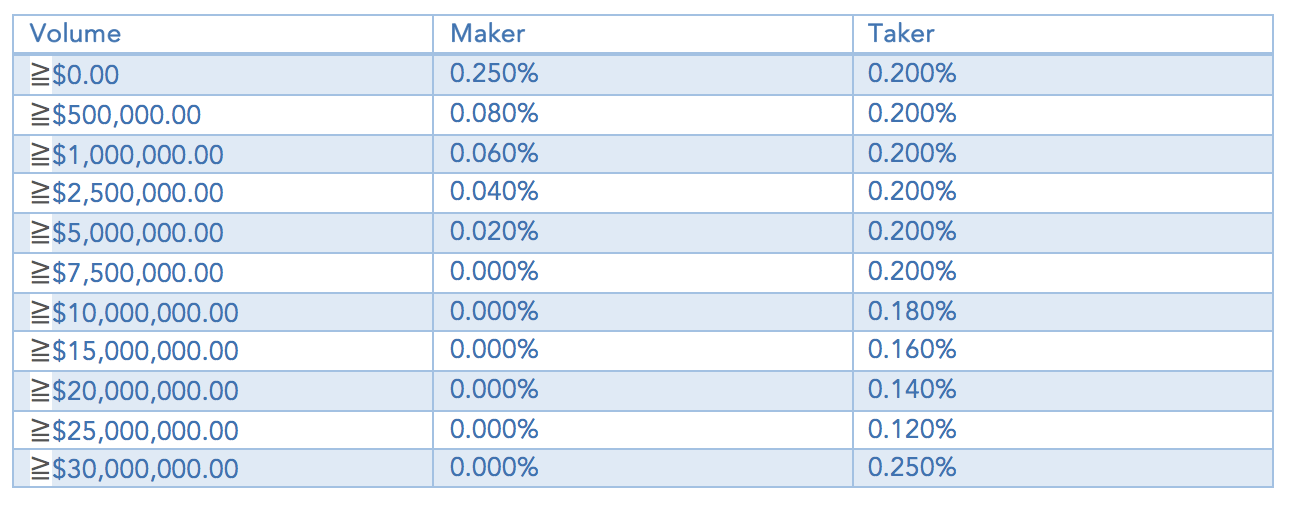Click the 0.120% taker fee cell
The width and height of the screenshot is (1292, 506).
(1063, 430)
